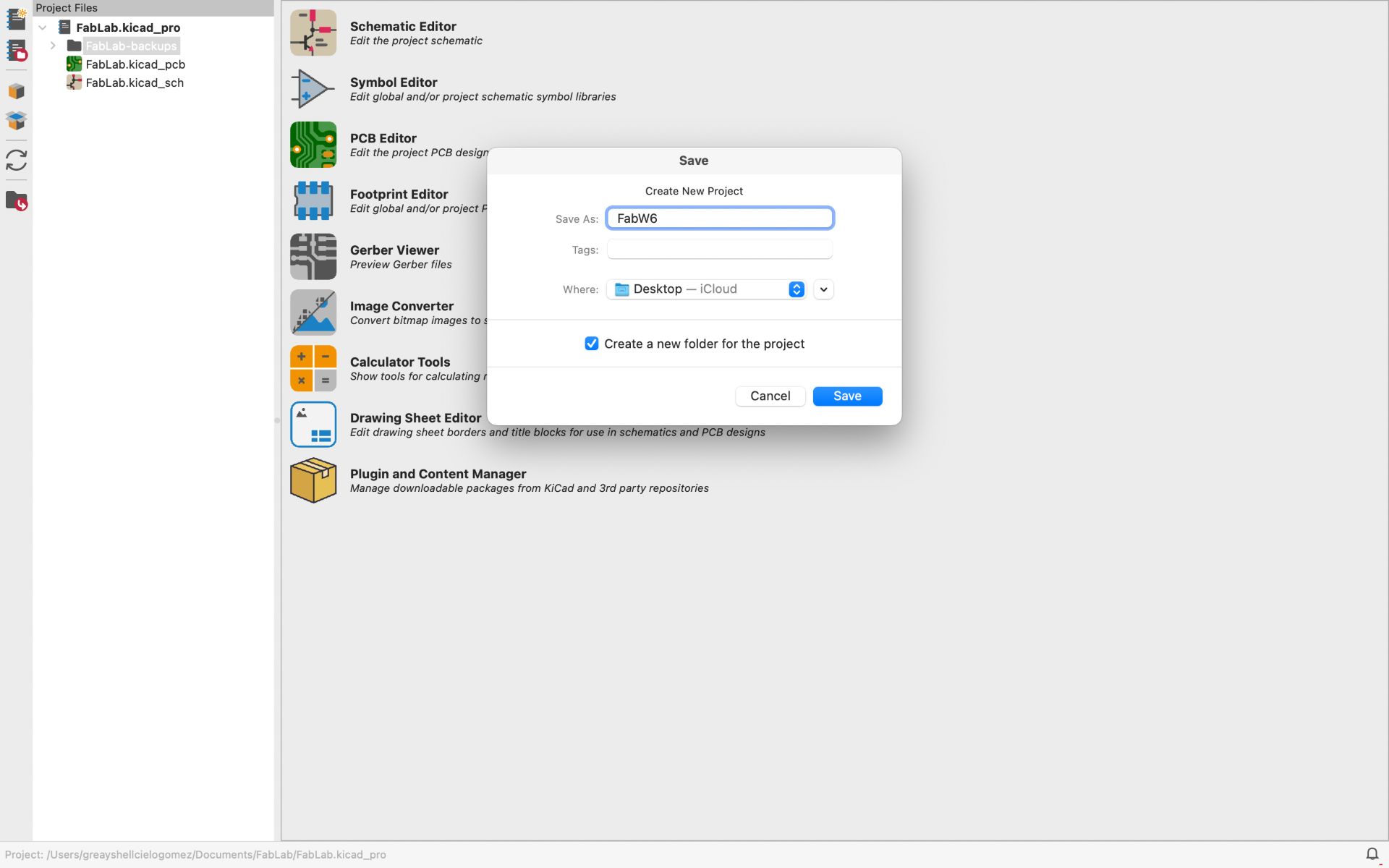Select FabLab.kicad_pcb in project tree
This screenshot has width=1389, height=868.
[135, 64]
